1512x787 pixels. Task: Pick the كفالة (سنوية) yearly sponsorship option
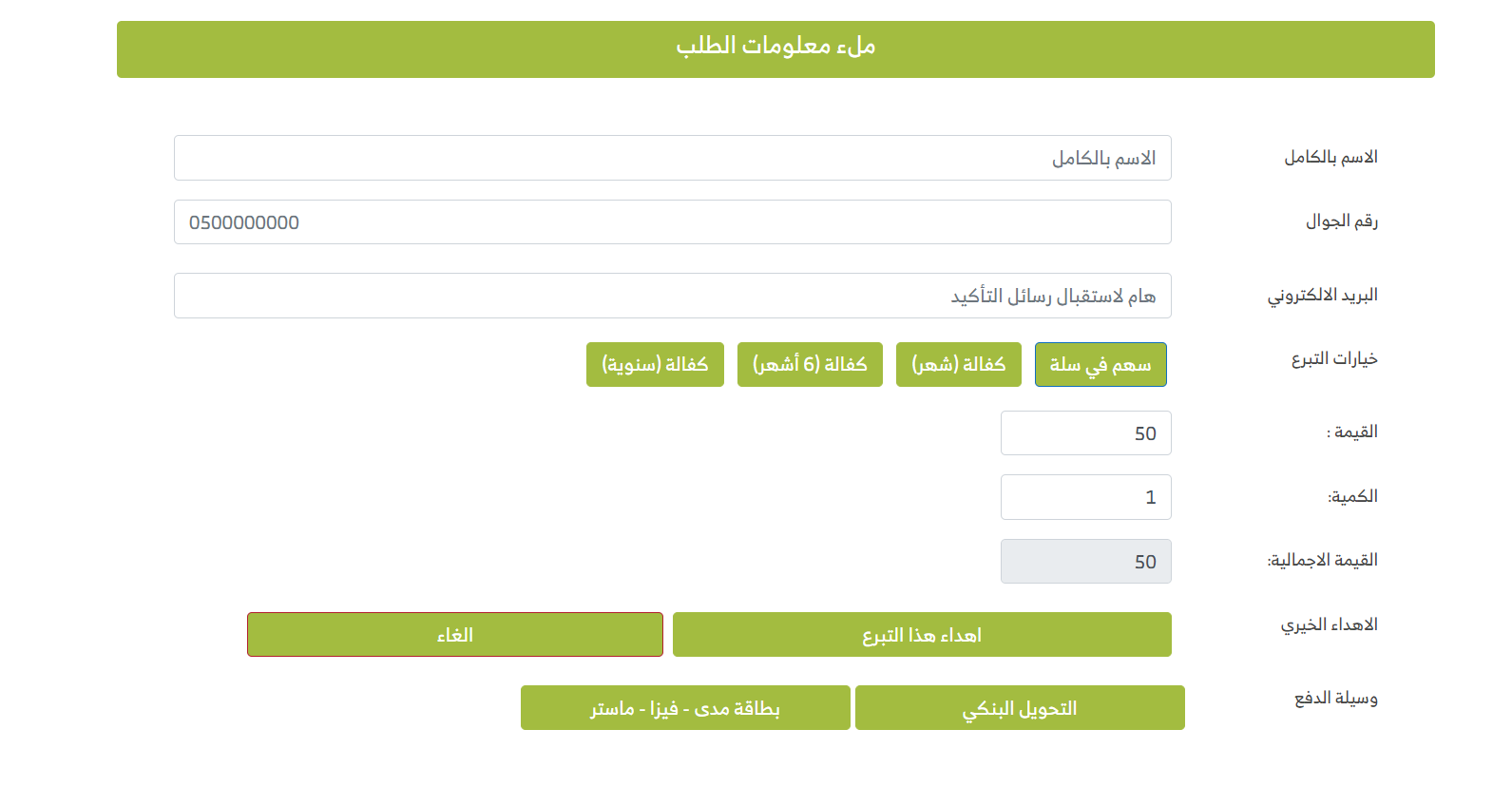655,364
